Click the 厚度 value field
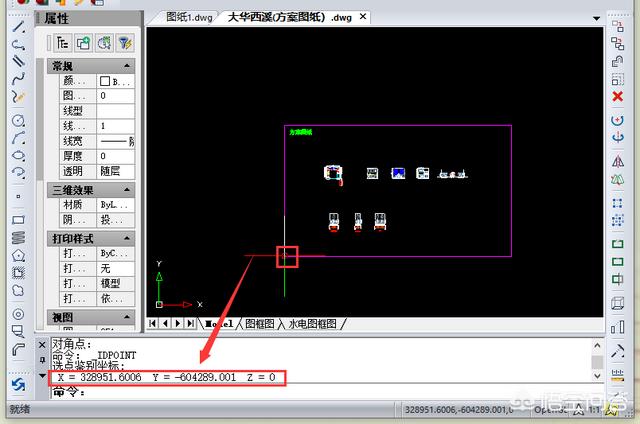Screen dimensions: 640x424 tap(115, 156)
